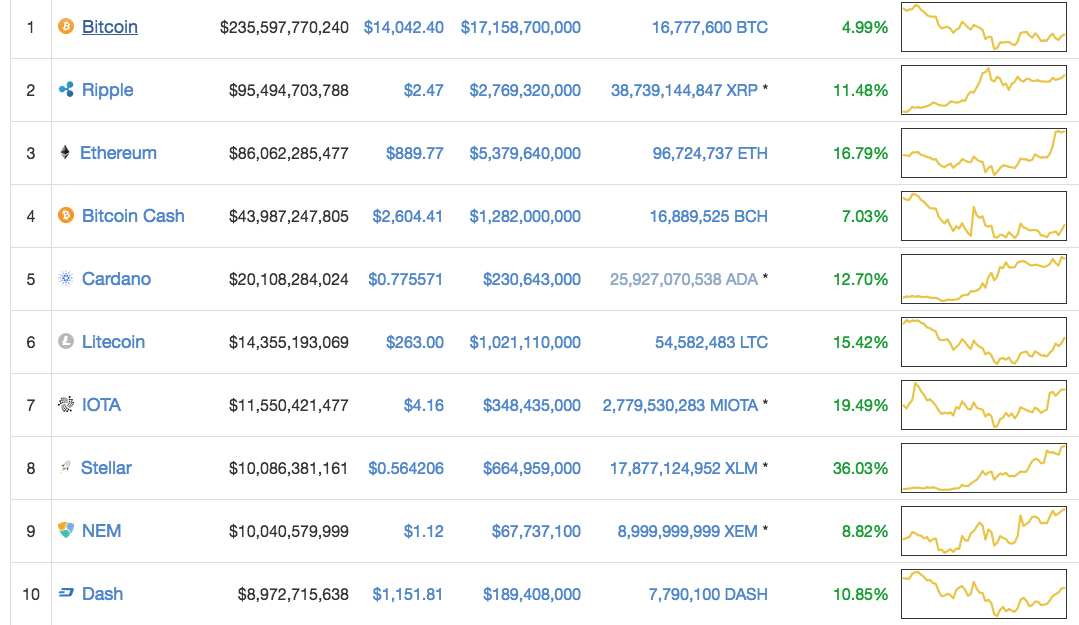Click IOTA supply 2,779,530,283 MIOTA
Screen dimensions: 1079x625
[680, 405]
